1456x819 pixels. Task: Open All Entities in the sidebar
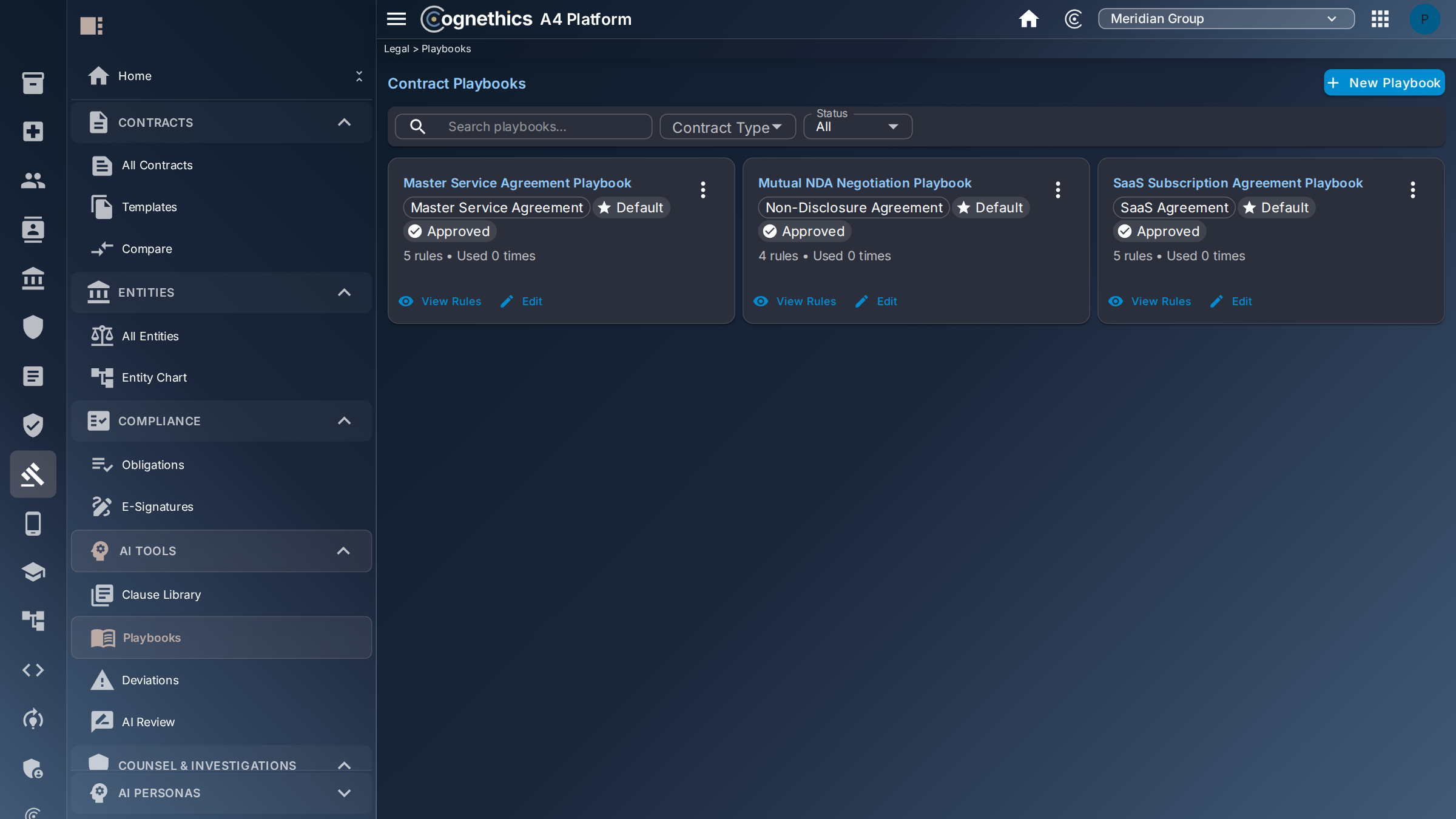(x=221, y=336)
